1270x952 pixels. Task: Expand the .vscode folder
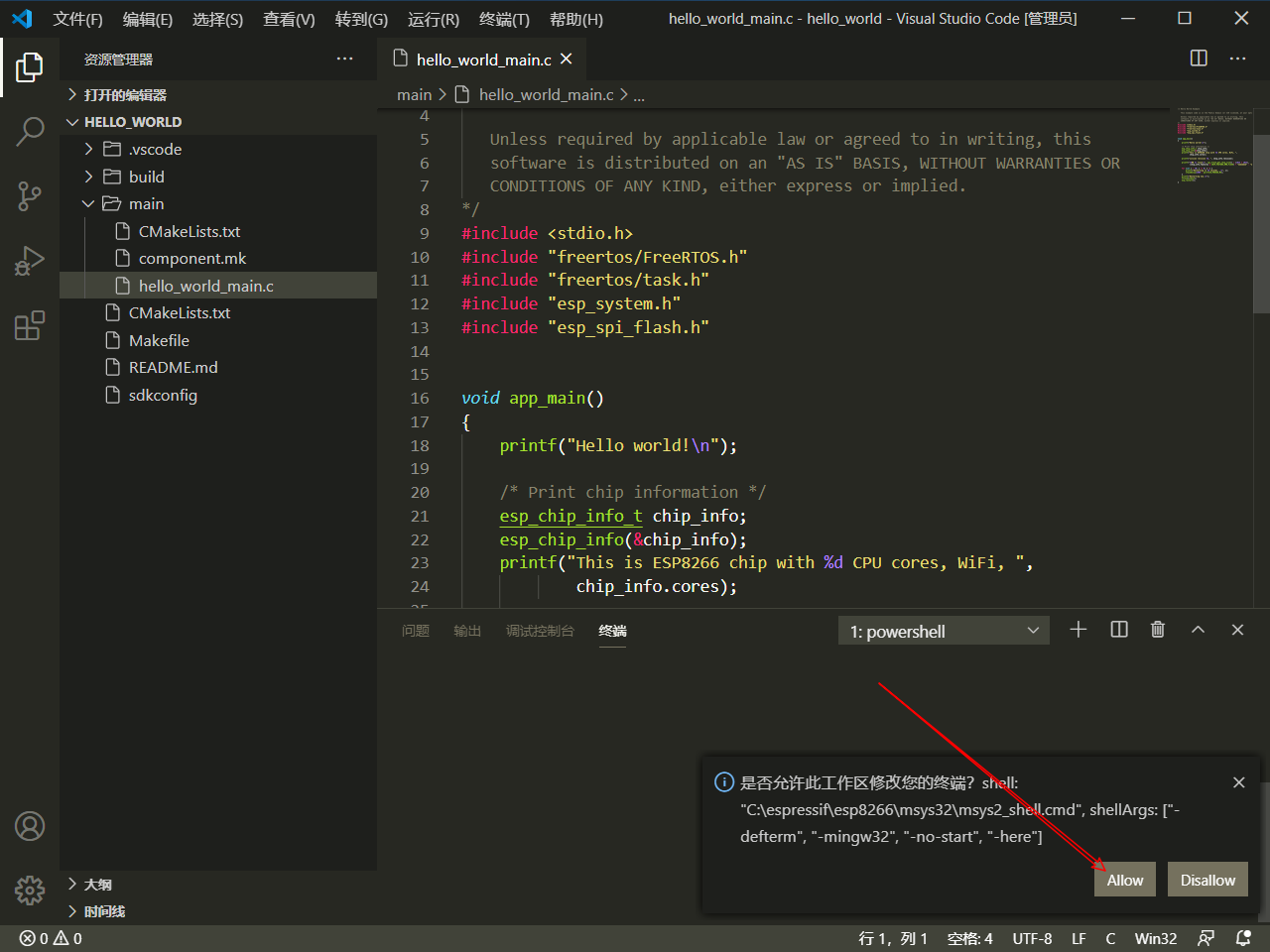pos(218,149)
